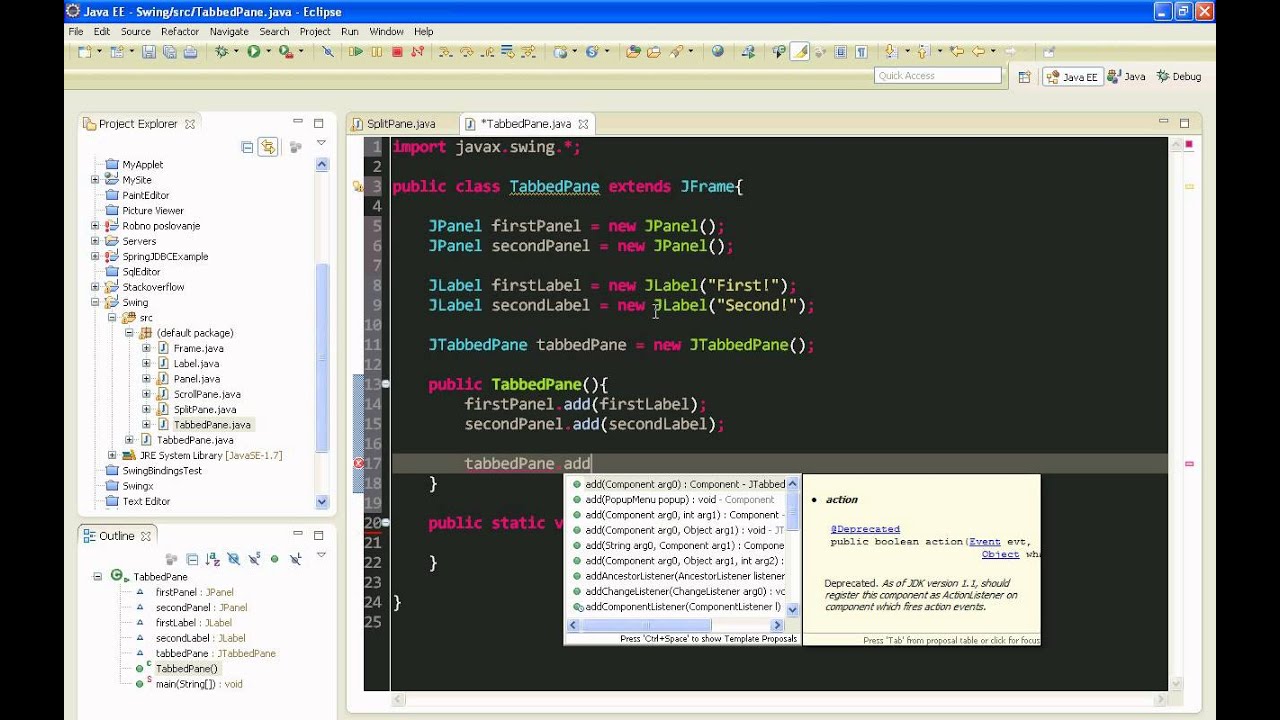Switch to the Java perspective

pos(1126,76)
